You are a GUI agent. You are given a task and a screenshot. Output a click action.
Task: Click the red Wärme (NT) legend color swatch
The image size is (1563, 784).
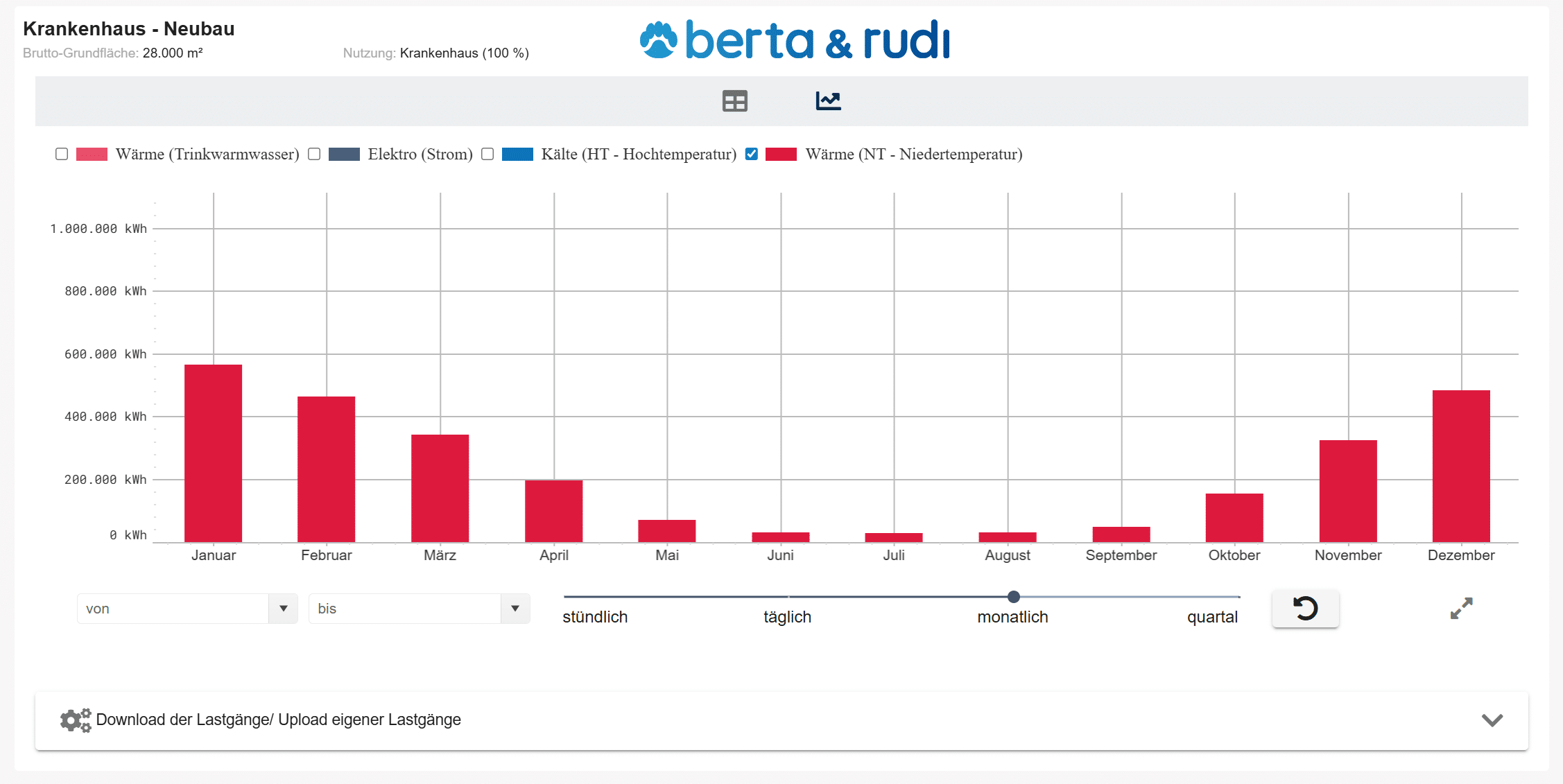click(x=781, y=154)
